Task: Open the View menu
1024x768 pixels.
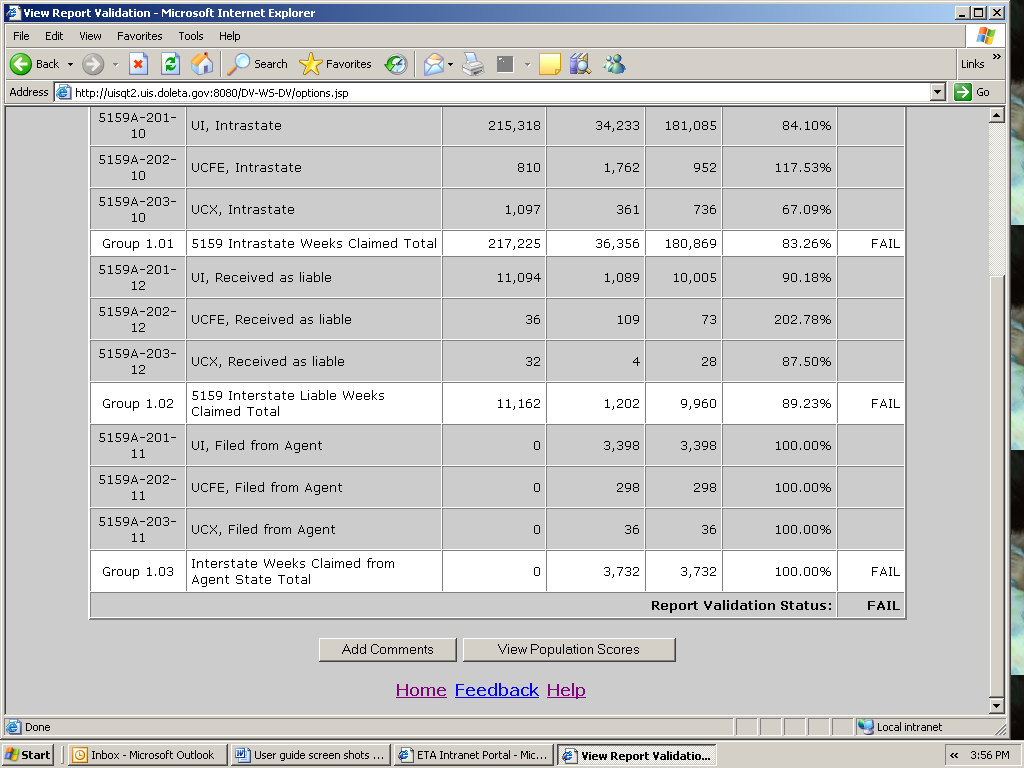Action: coord(90,36)
